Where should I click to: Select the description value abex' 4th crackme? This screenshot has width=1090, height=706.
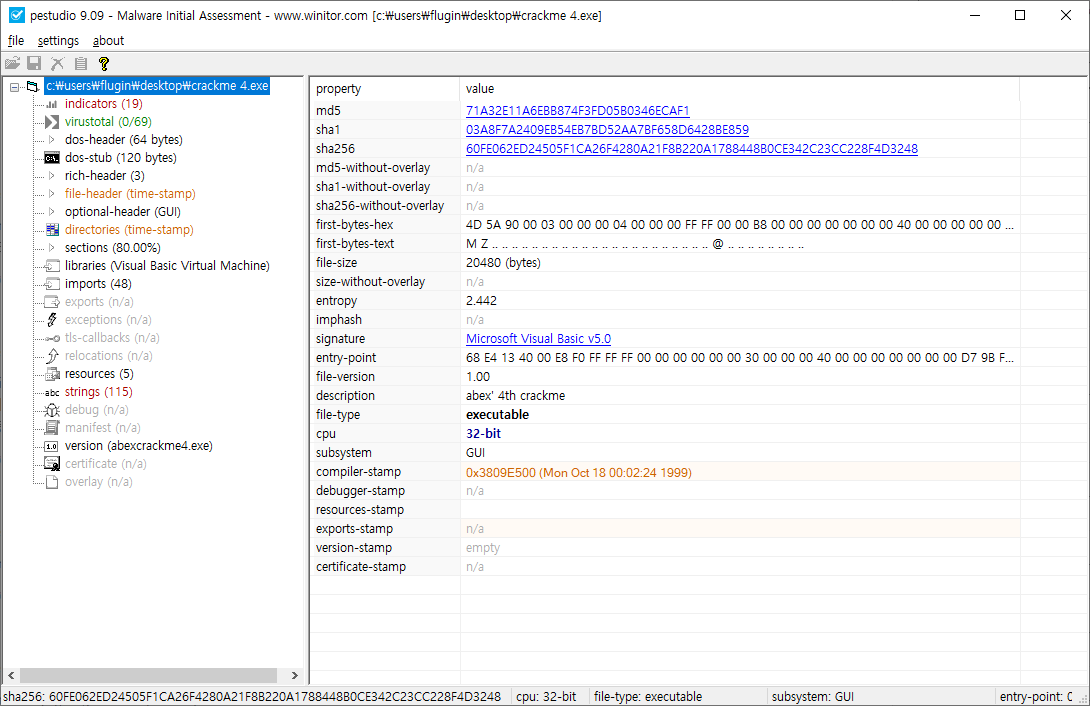click(515, 396)
